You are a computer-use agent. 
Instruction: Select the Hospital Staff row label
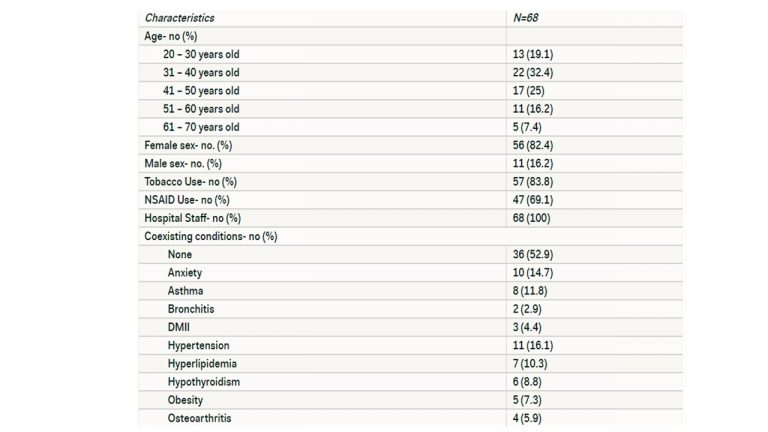click(192, 218)
